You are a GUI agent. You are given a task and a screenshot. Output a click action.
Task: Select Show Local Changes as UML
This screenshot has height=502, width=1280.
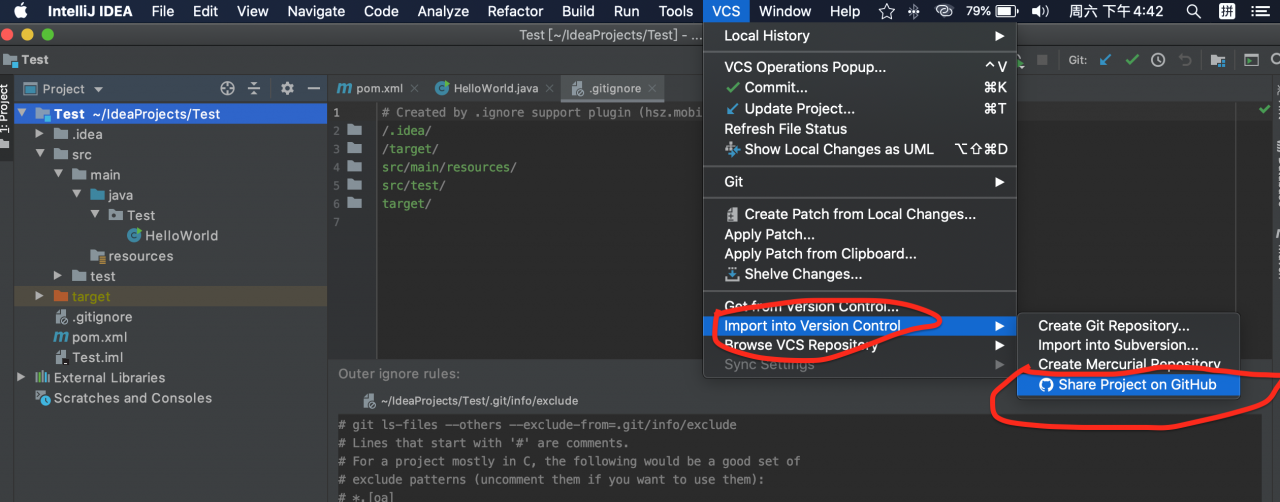pyautogui.click(x=860, y=150)
